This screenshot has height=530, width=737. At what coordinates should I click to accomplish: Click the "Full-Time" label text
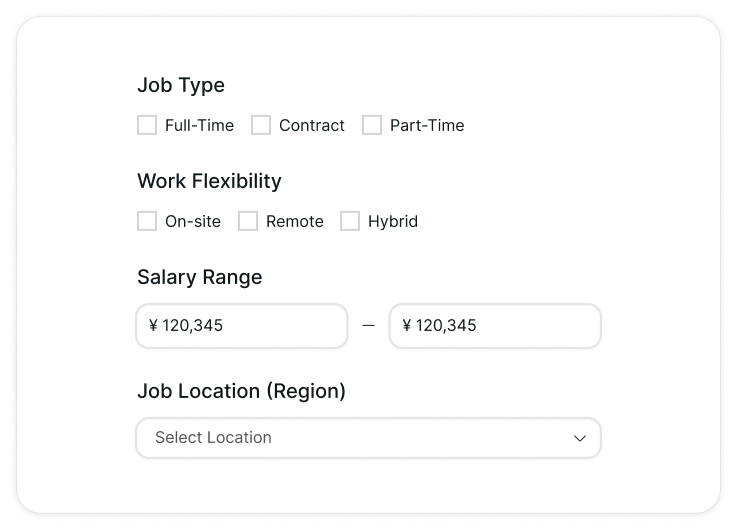(x=199, y=125)
